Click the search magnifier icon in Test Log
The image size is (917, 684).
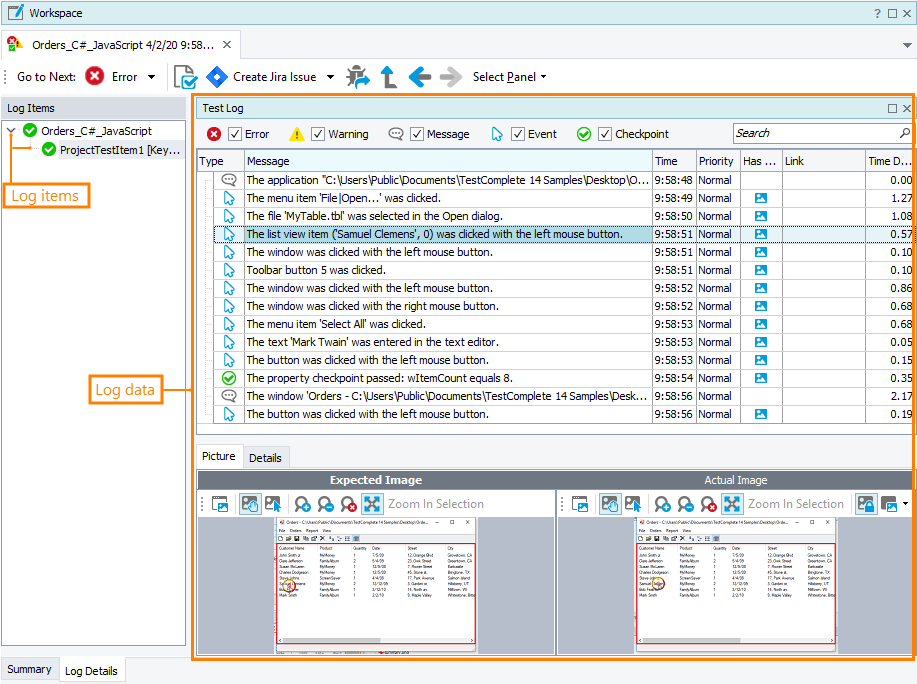click(905, 133)
